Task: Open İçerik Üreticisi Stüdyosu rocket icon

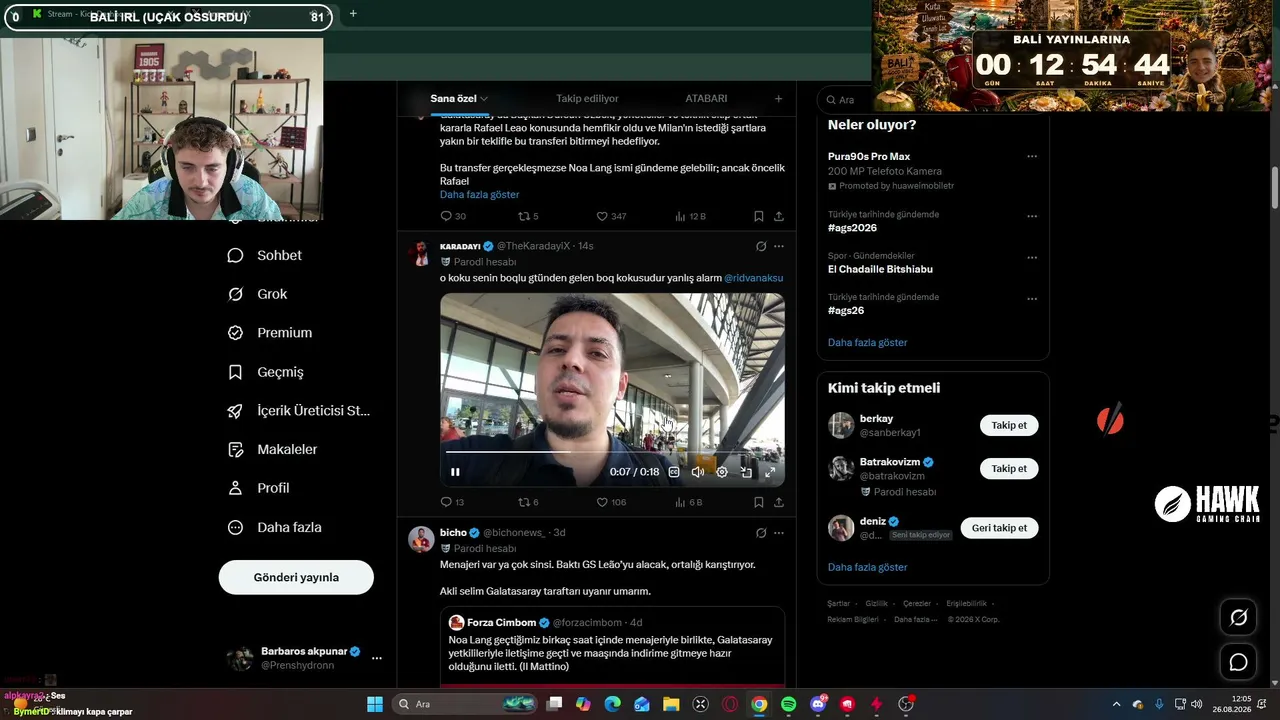Action: (x=235, y=411)
